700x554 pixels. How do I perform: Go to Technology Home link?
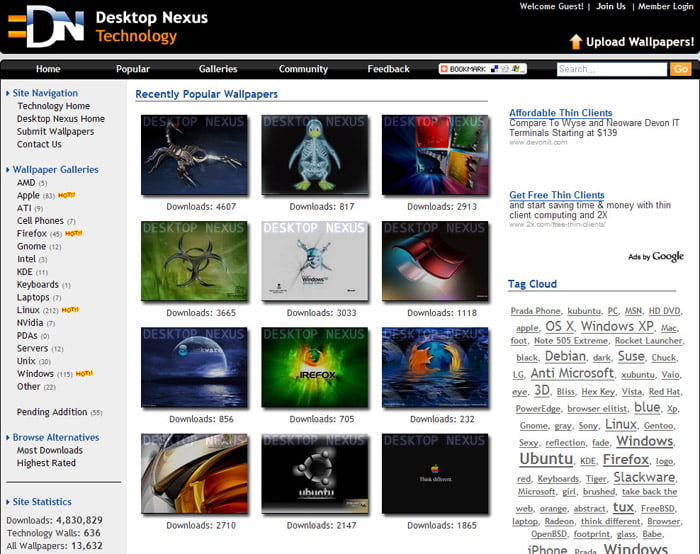coord(54,106)
